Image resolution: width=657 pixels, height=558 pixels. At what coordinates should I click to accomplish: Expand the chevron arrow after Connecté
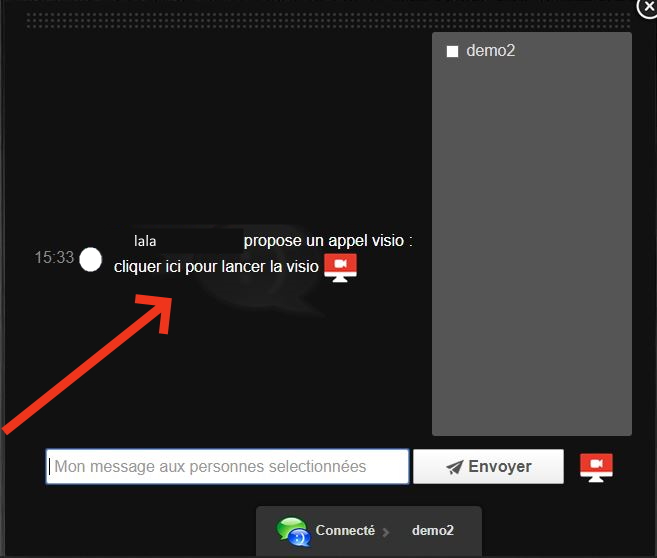(x=386, y=532)
